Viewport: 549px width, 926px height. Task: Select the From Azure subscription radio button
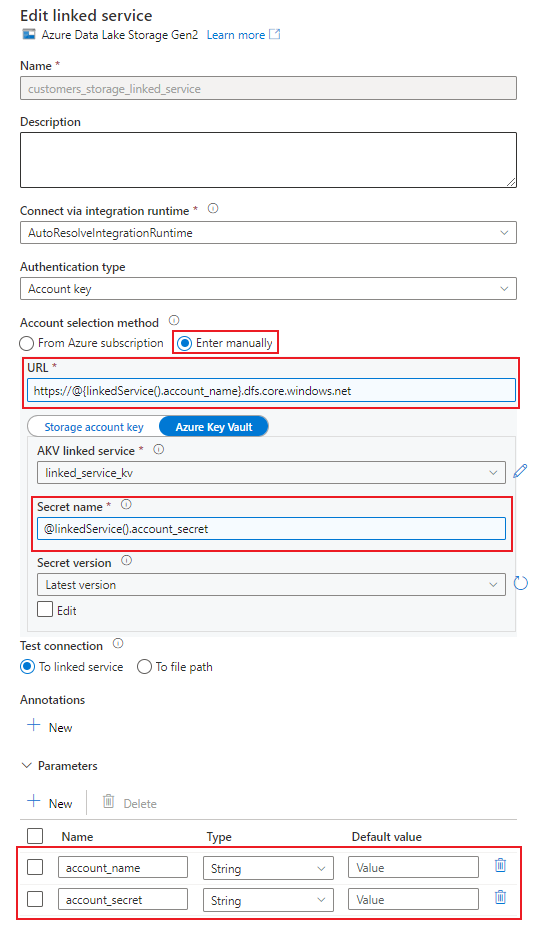[27, 343]
